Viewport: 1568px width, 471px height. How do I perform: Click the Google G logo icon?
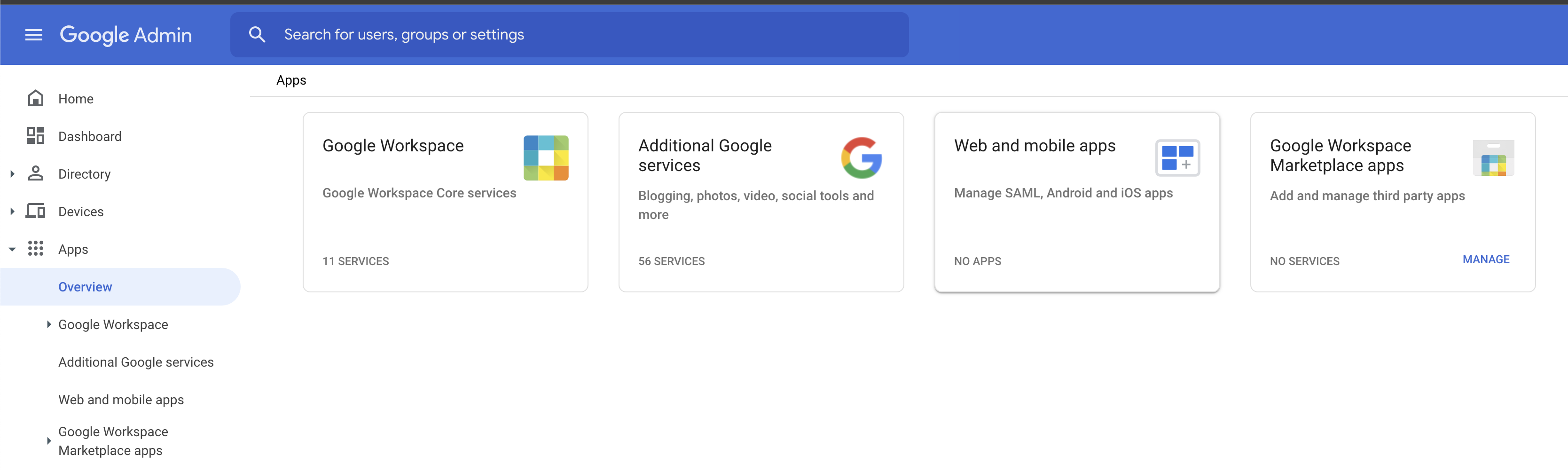pyautogui.click(x=861, y=158)
